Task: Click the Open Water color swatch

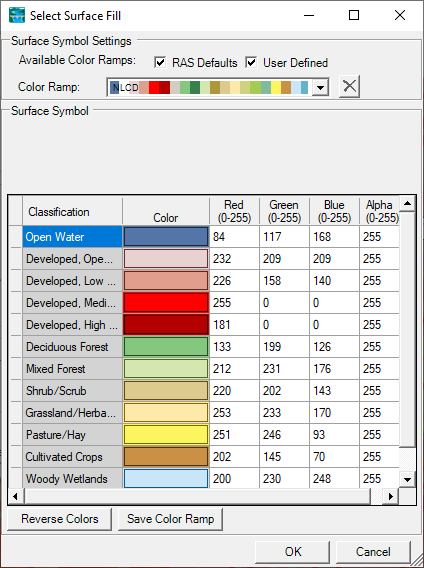Action: [x=166, y=237]
